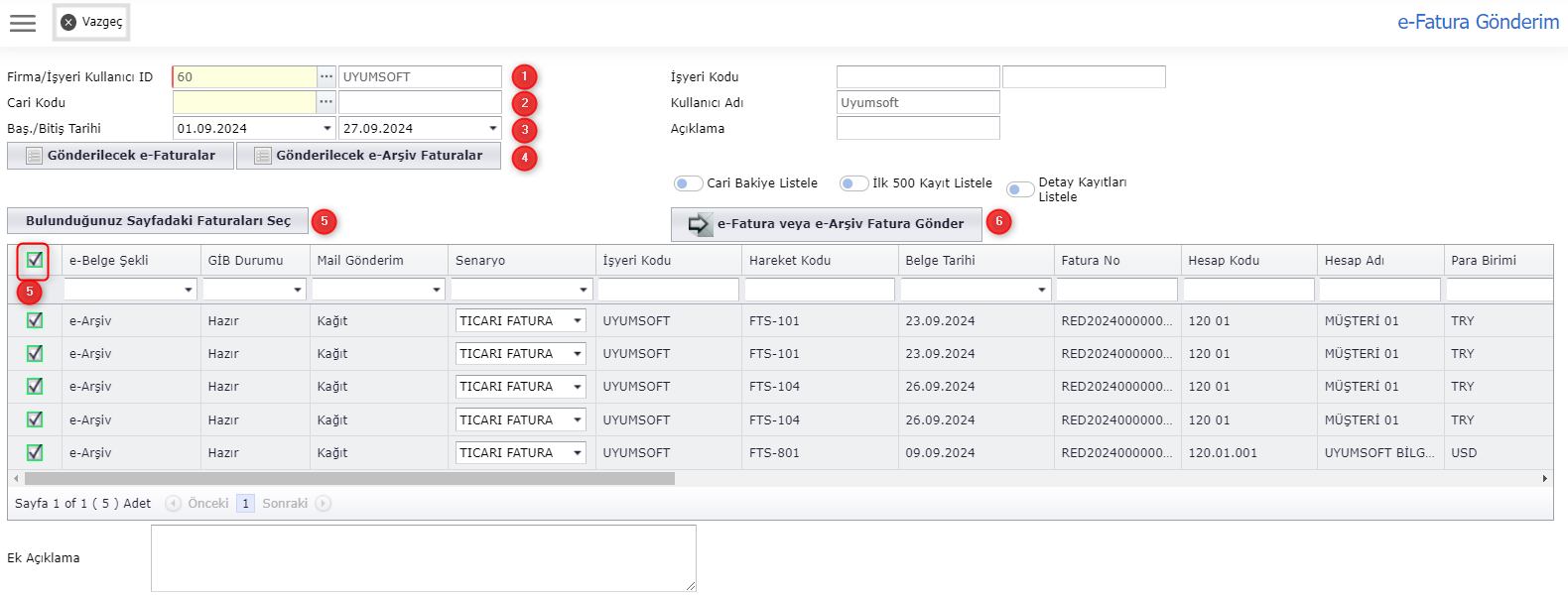Click the previous-page arrow icon in pager
Viewport: 1568px width, 597px height.
click(x=174, y=504)
